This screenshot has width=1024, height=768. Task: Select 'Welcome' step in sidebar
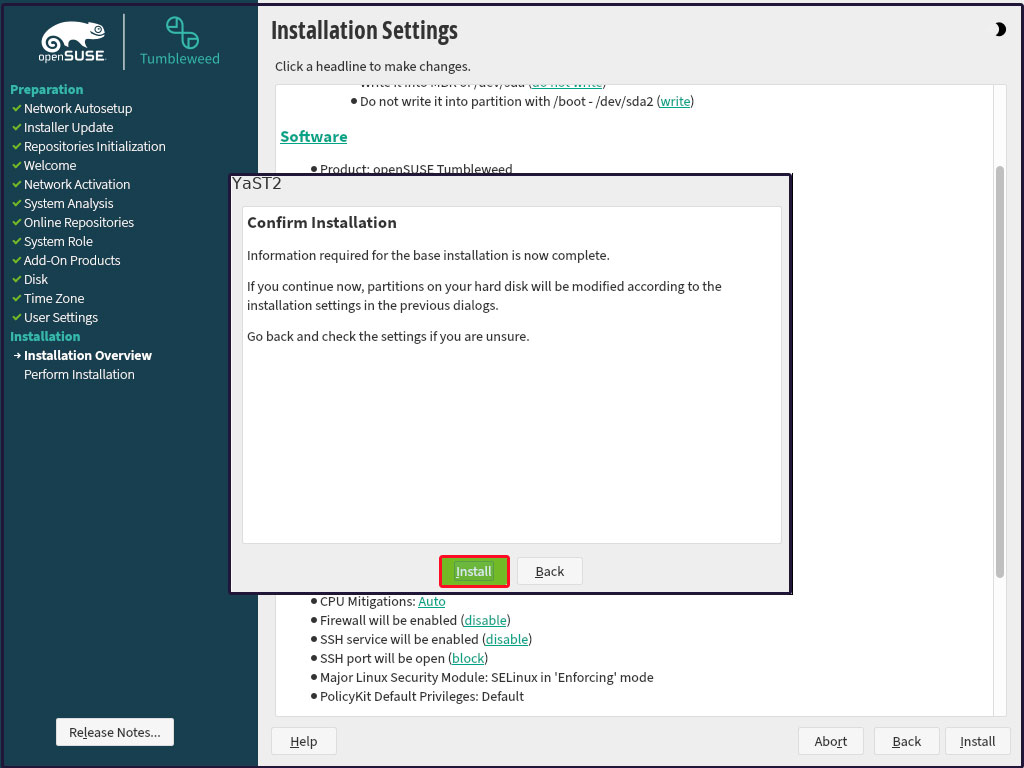point(50,165)
